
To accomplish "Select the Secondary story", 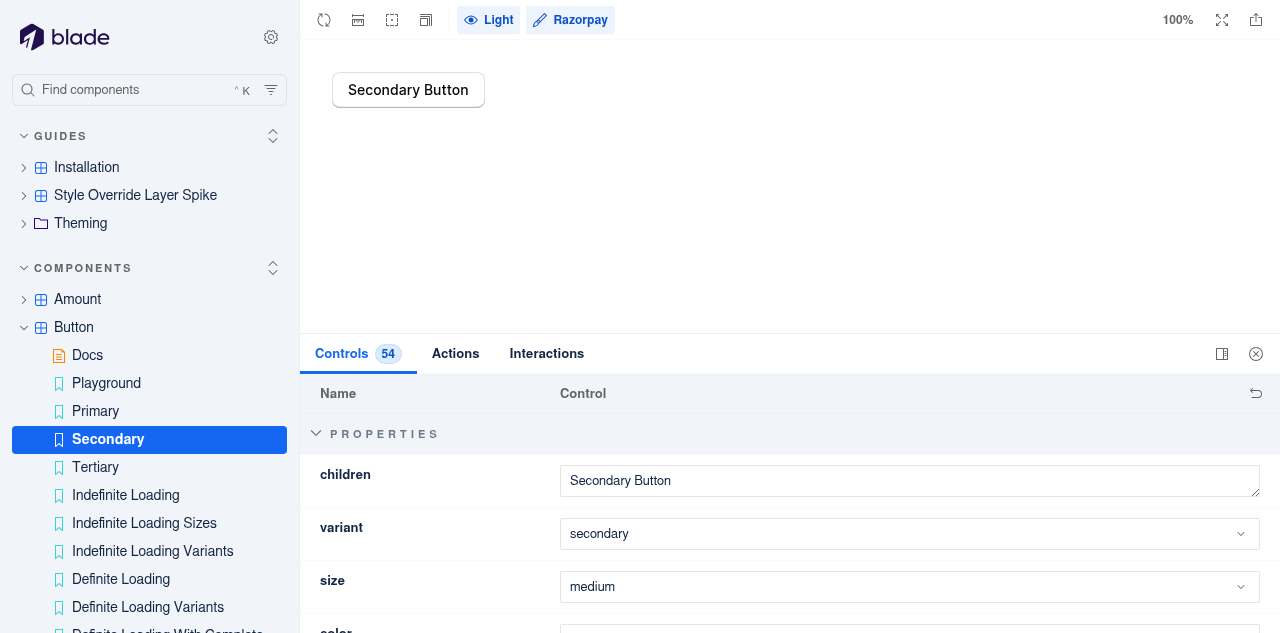I will coord(149,440).
